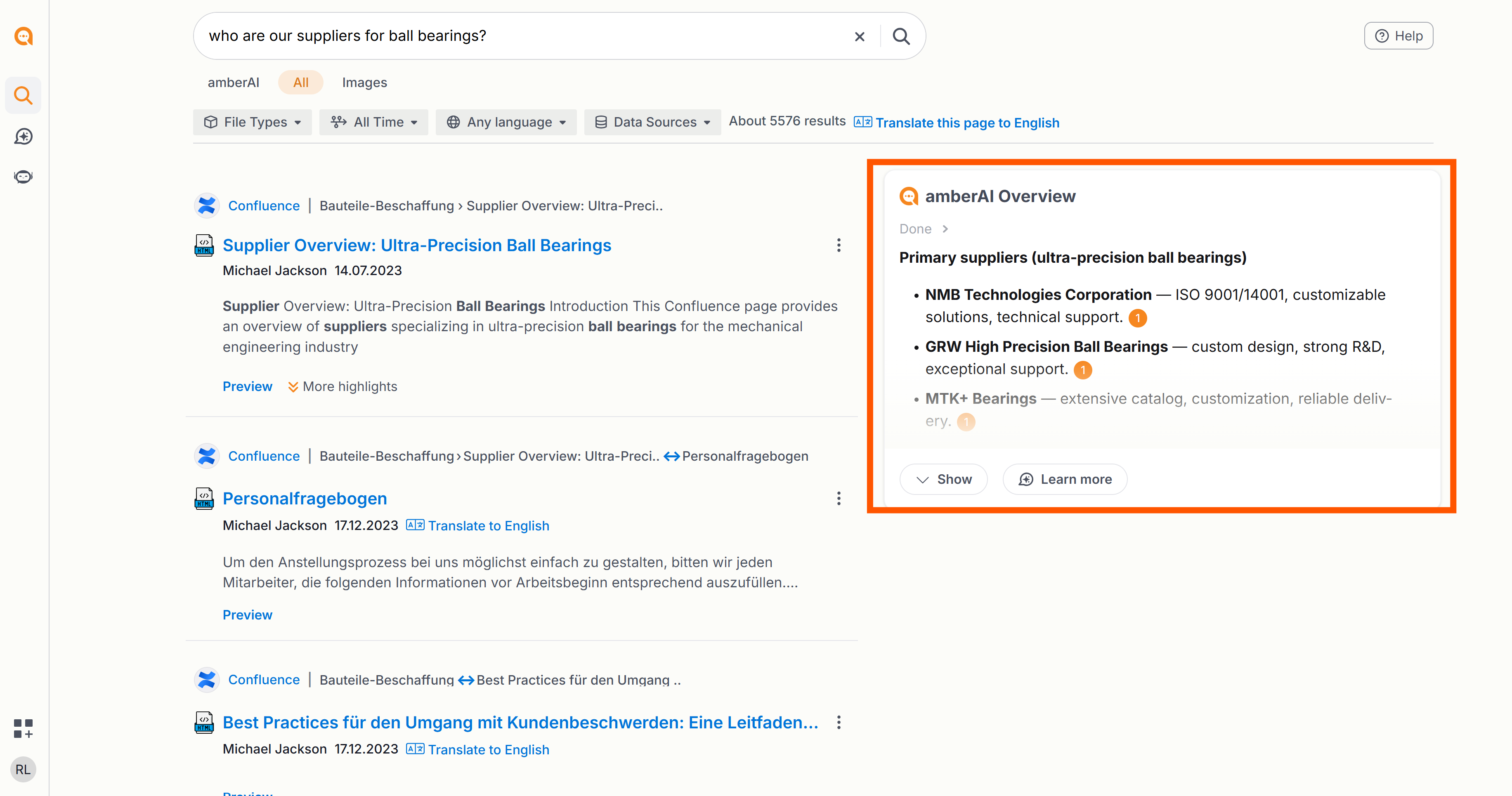Click Learn more in the amberAI Overview
Image resolution: width=1512 pixels, height=796 pixels.
(x=1065, y=479)
